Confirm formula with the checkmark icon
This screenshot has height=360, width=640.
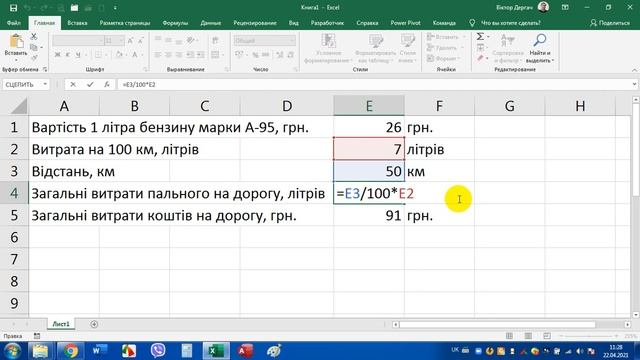[x=90, y=84]
